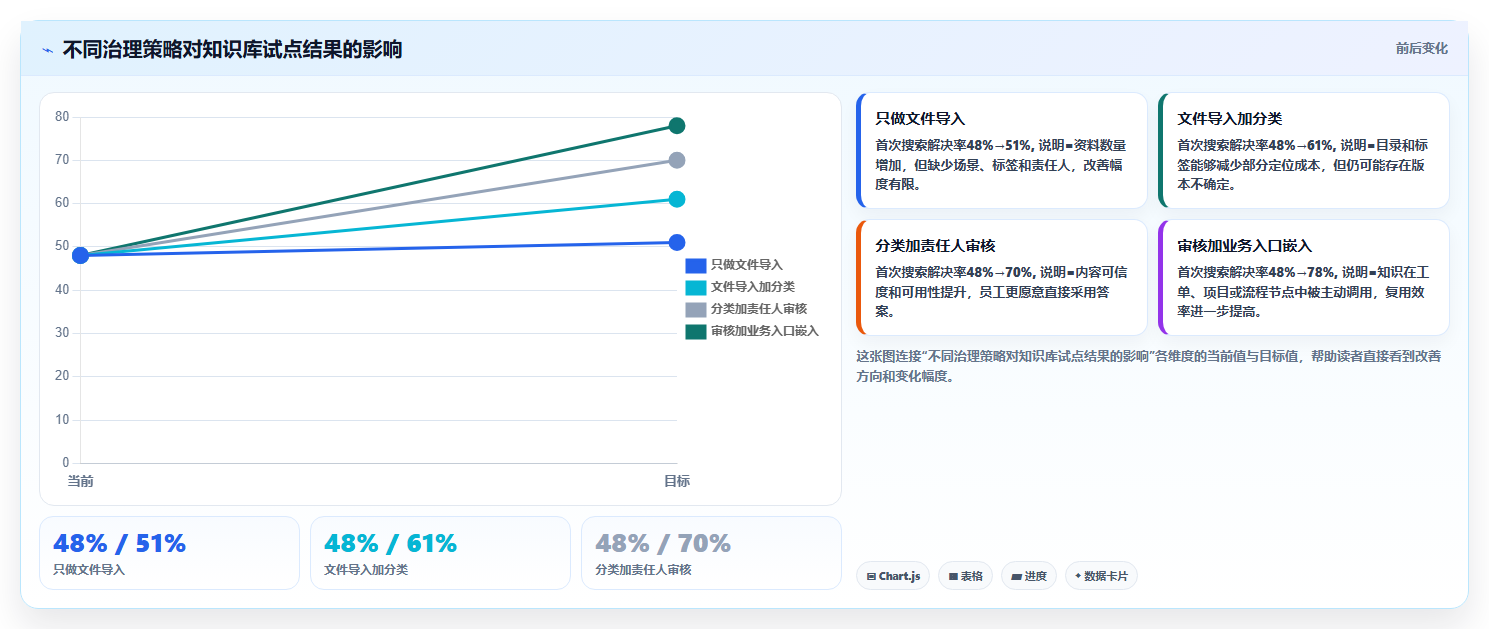The height and width of the screenshot is (629, 1489).
Task: Toggle the 文件导入加分类 legend swatch
Action: pos(695,287)
